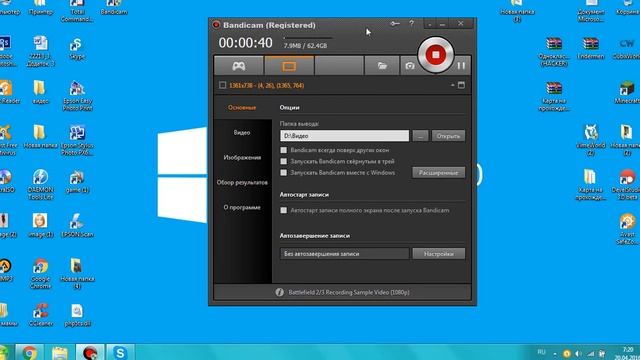The width and height of the screenshot is (640, 360).
Task: Enable launch Bandicam with Windows checkbox
Action: [284, 173]
